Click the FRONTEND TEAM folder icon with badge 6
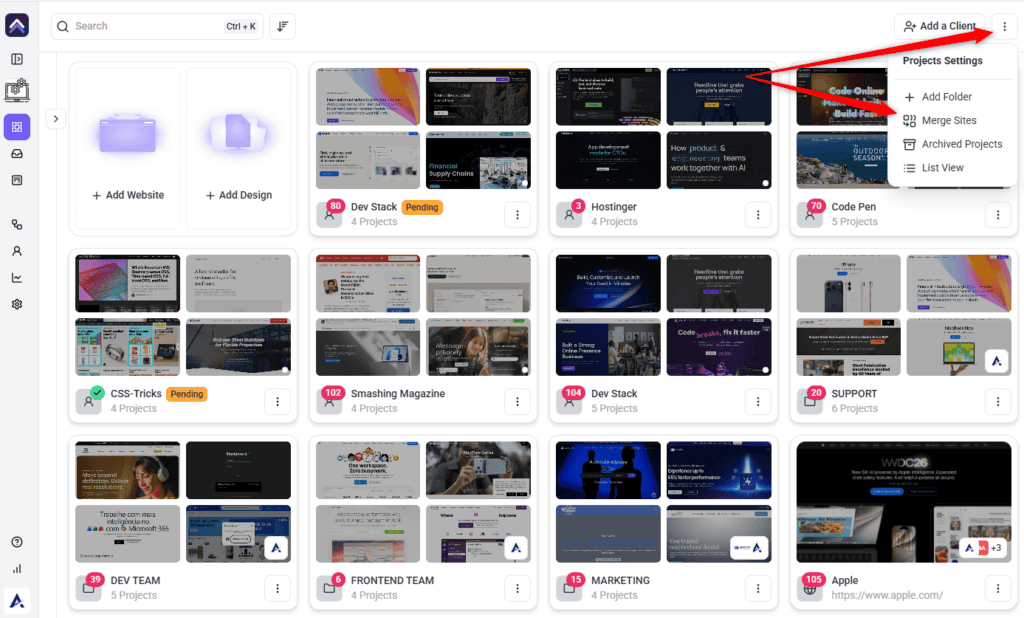The image size is (1024, 618). tap(329, 588)
